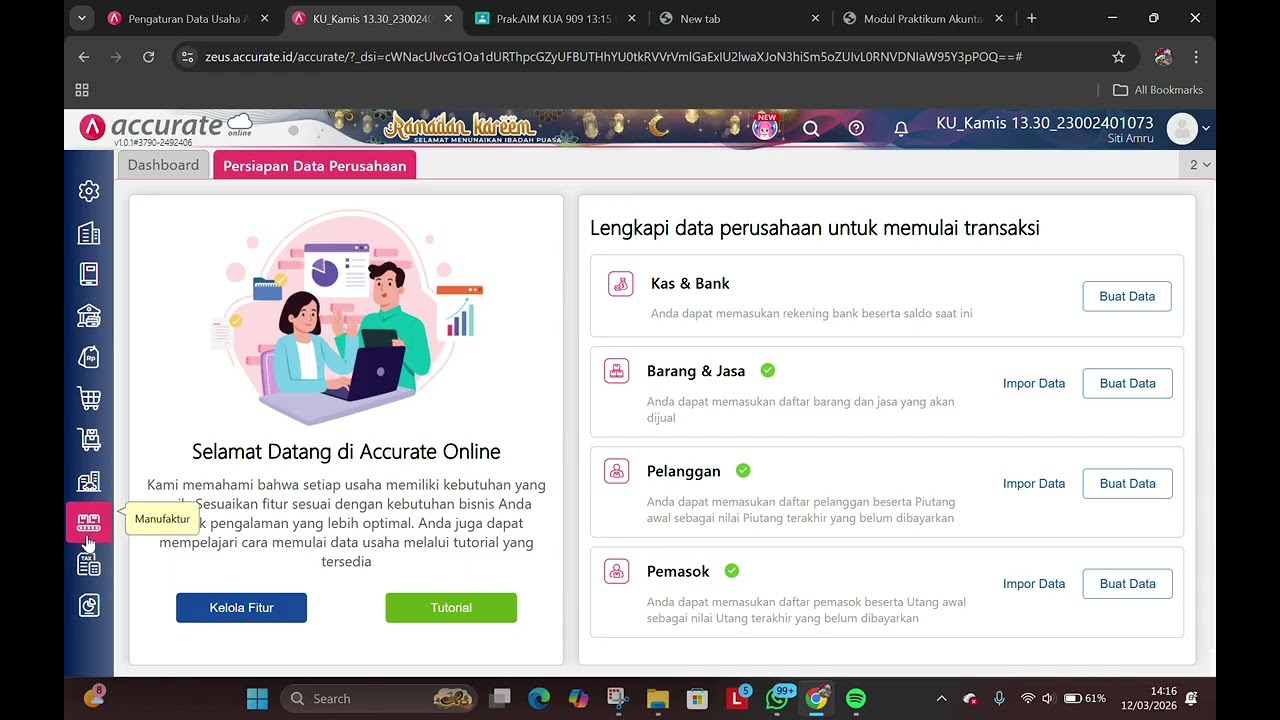This screenshot has width=1280, height=720.
Task: Click the Pelanggan card icon
Action: tap(617, 471)
